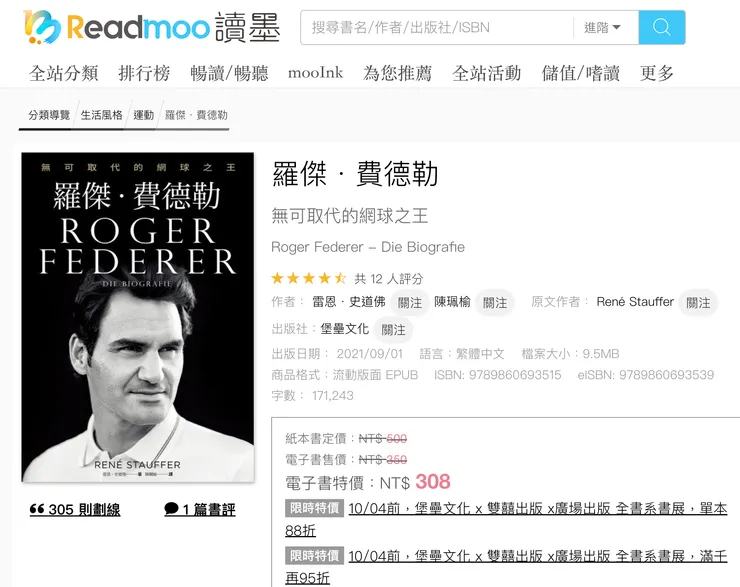
Task: Open the 全站分類 menu
Action: [x=63, y=73]
